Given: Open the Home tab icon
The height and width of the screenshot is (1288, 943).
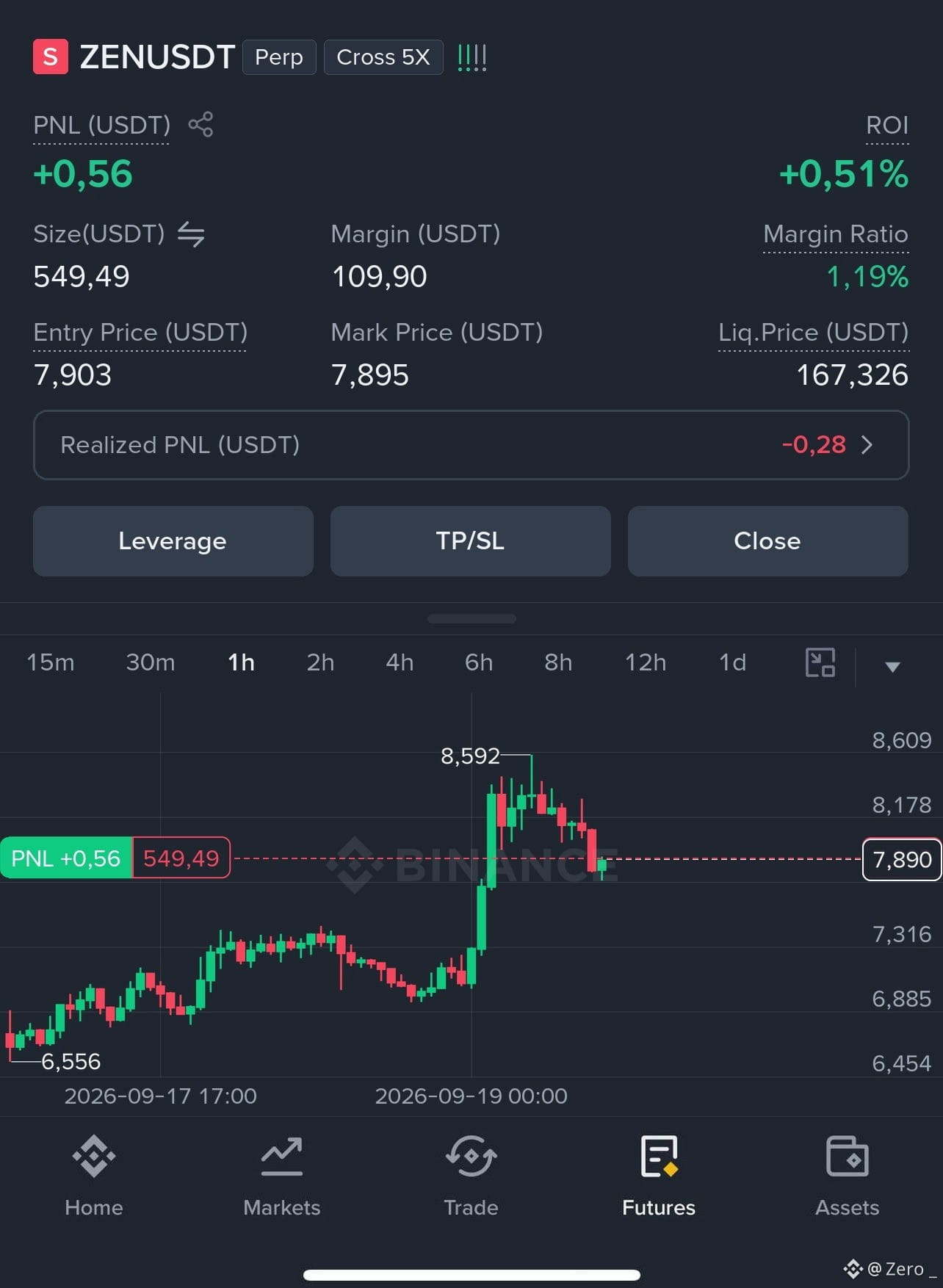Looking at the screenshot, I should (94, 1157).
